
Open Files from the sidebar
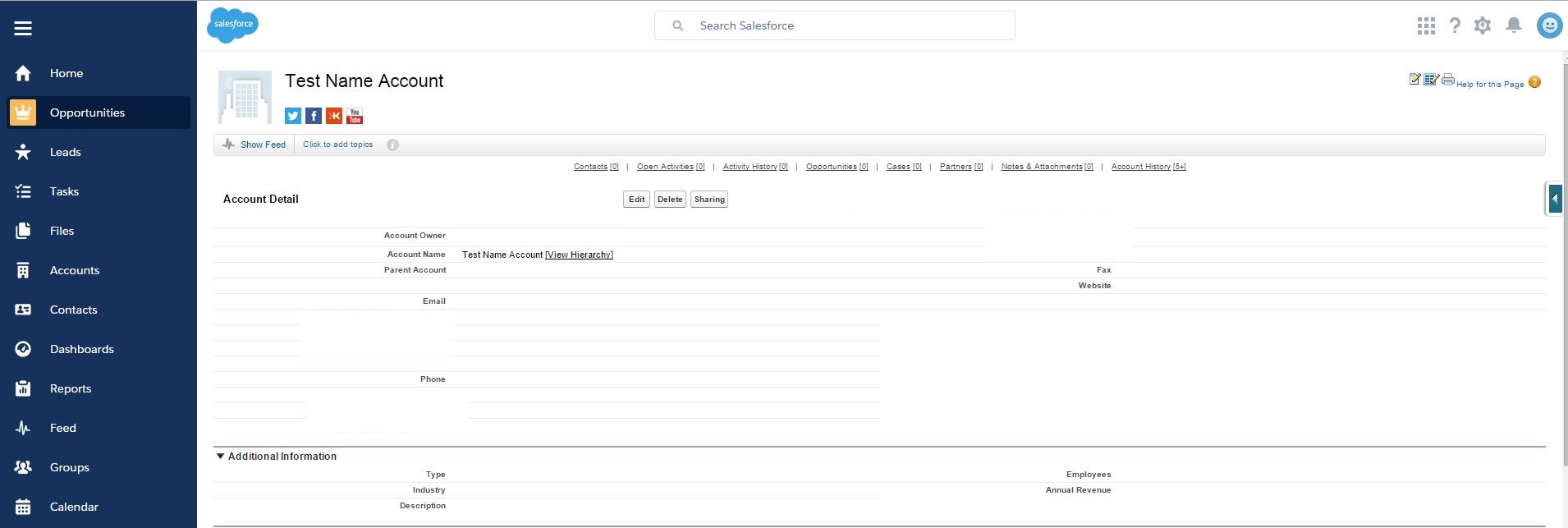click(99, 231)
